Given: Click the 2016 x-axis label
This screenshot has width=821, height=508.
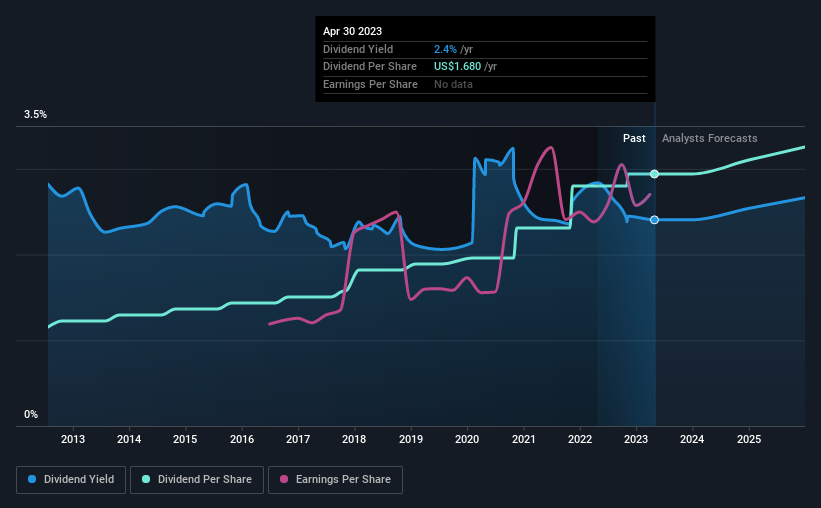Looking at the screenshot, I should coord(242,439).
